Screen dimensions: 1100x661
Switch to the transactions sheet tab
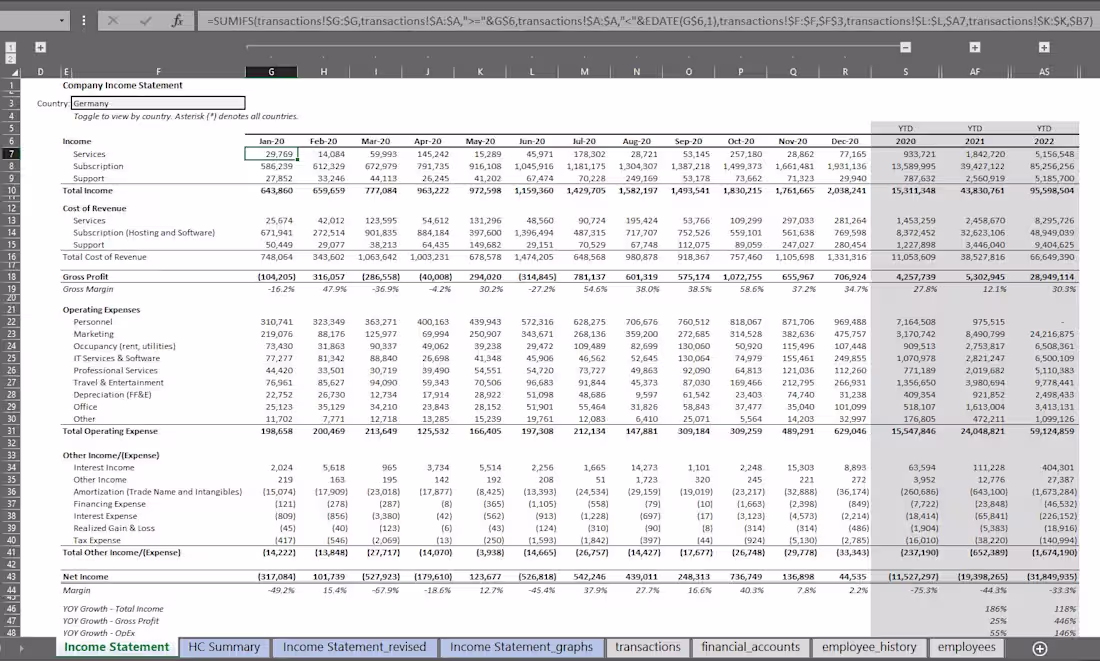coord(648,647)
